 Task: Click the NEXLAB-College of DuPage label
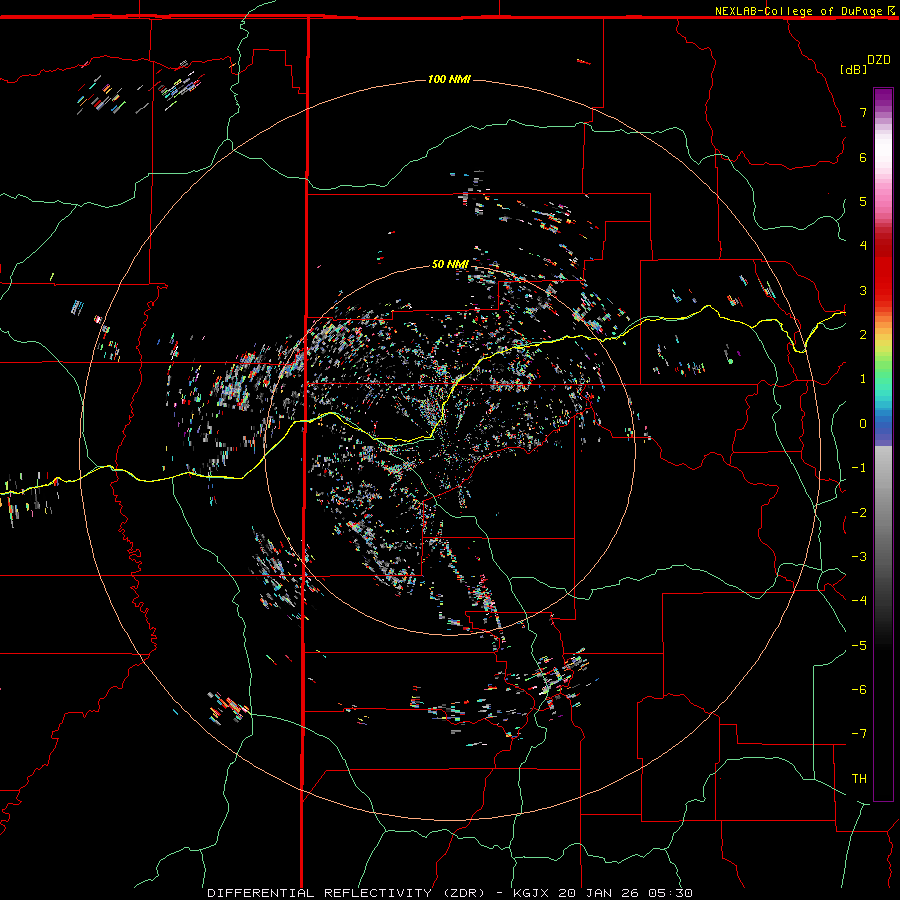click(798, 11)
